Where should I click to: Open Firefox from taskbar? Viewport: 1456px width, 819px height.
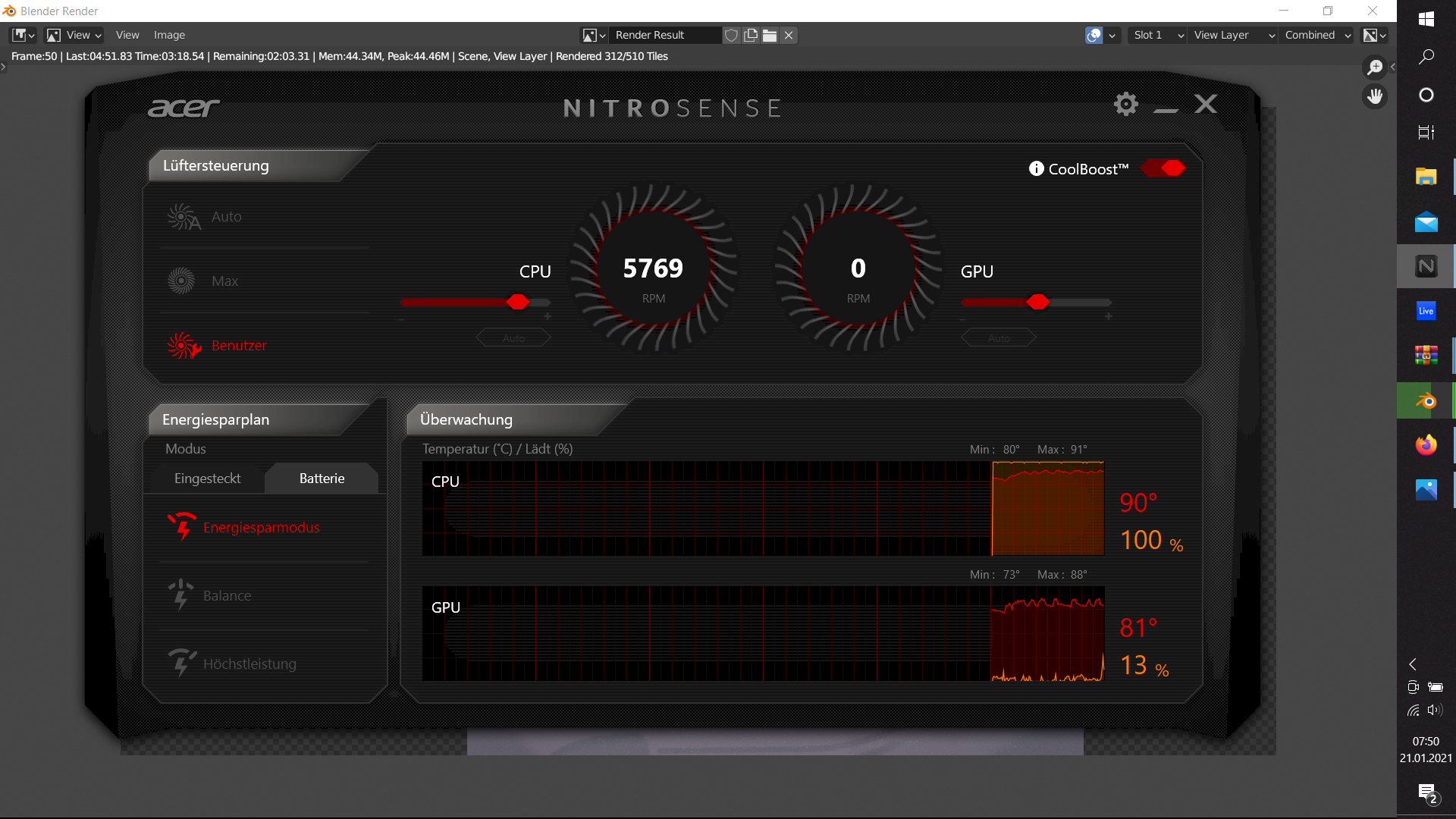[x=1426, y=445]
